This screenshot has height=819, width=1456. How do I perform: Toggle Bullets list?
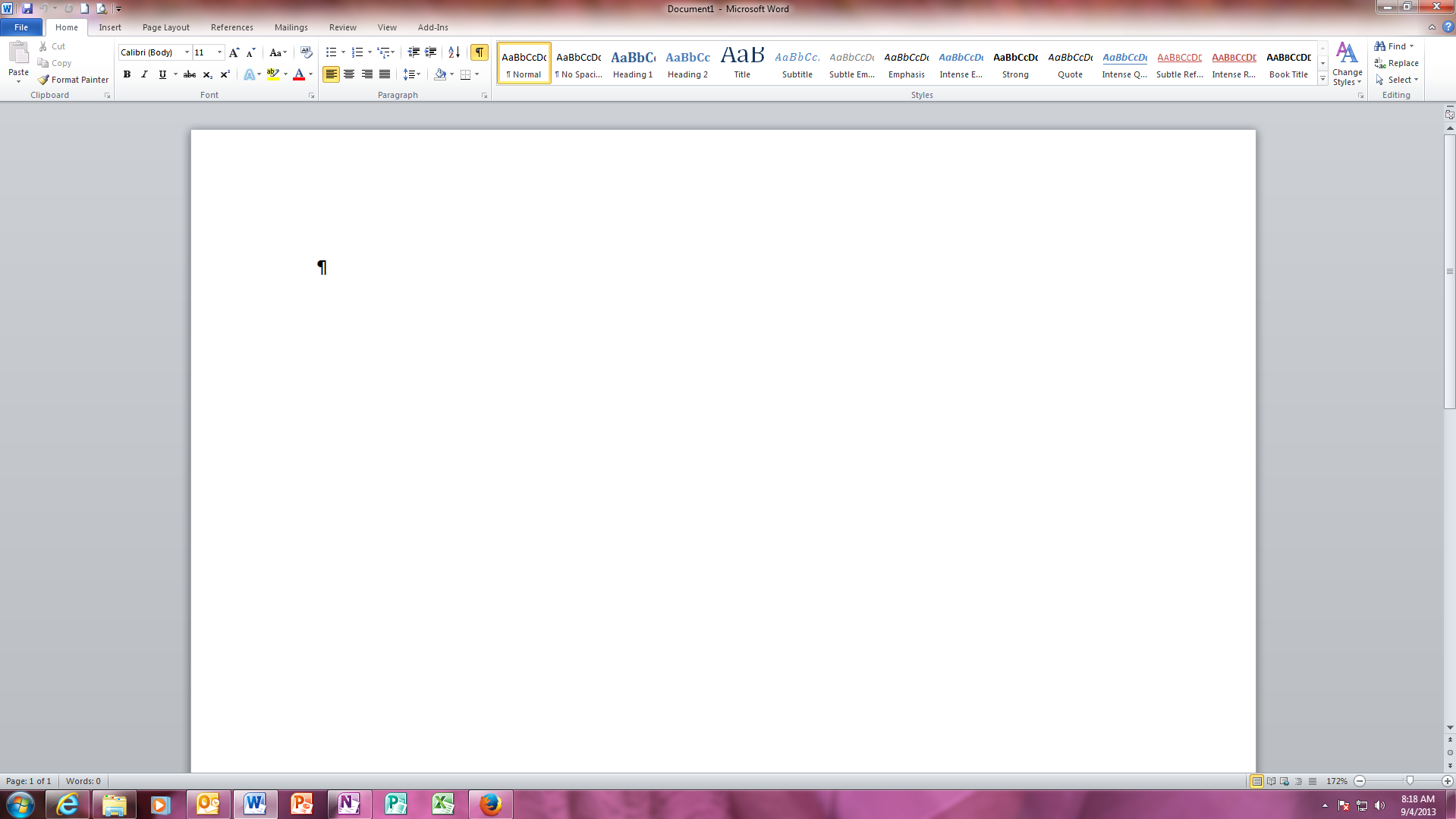[331, 52]
